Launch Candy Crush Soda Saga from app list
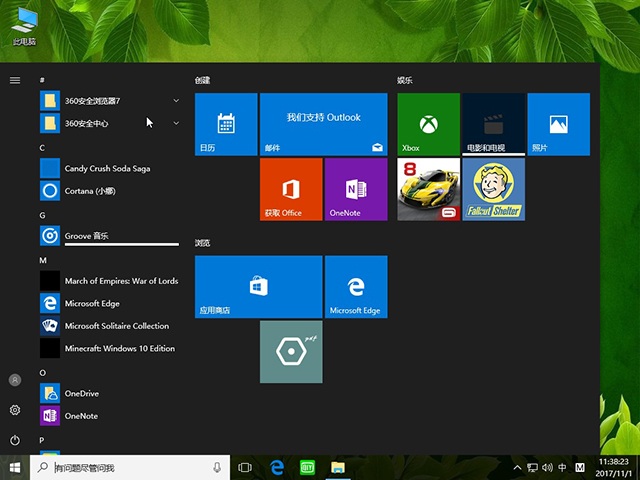 click(x=109, y=169)
